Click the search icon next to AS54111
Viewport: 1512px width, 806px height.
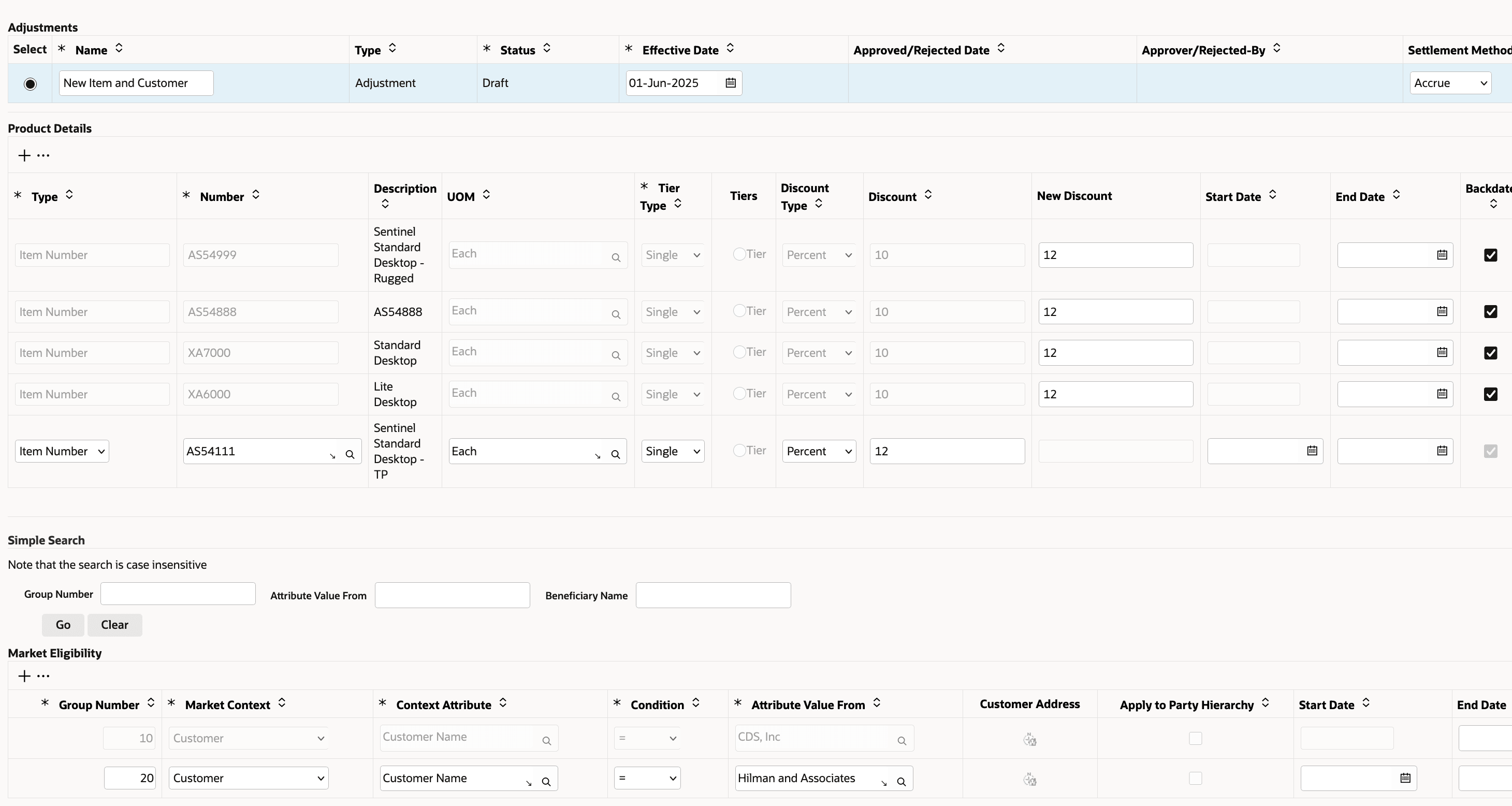350,454
